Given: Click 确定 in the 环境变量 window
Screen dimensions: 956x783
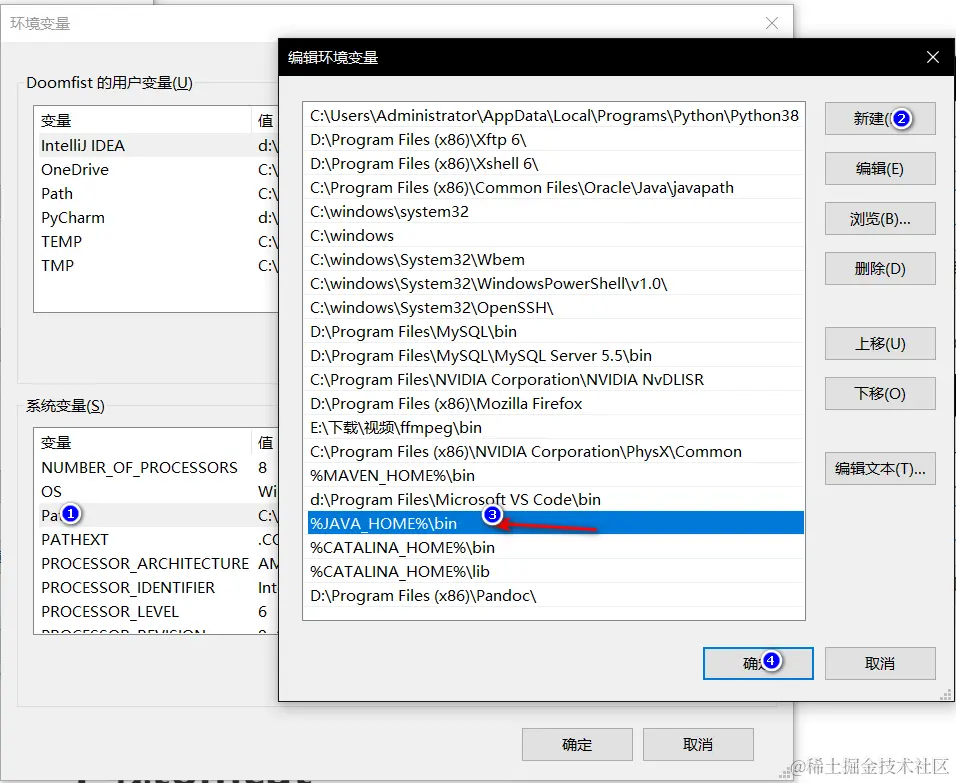Looking at the screenshot, I should [x=577, y=744].
